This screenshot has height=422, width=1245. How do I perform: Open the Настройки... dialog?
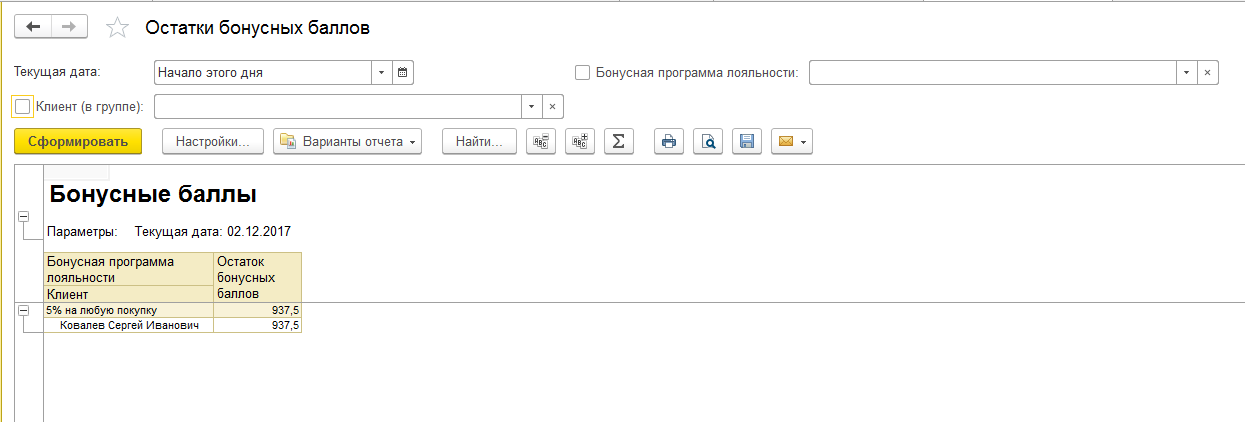(212, 142)
